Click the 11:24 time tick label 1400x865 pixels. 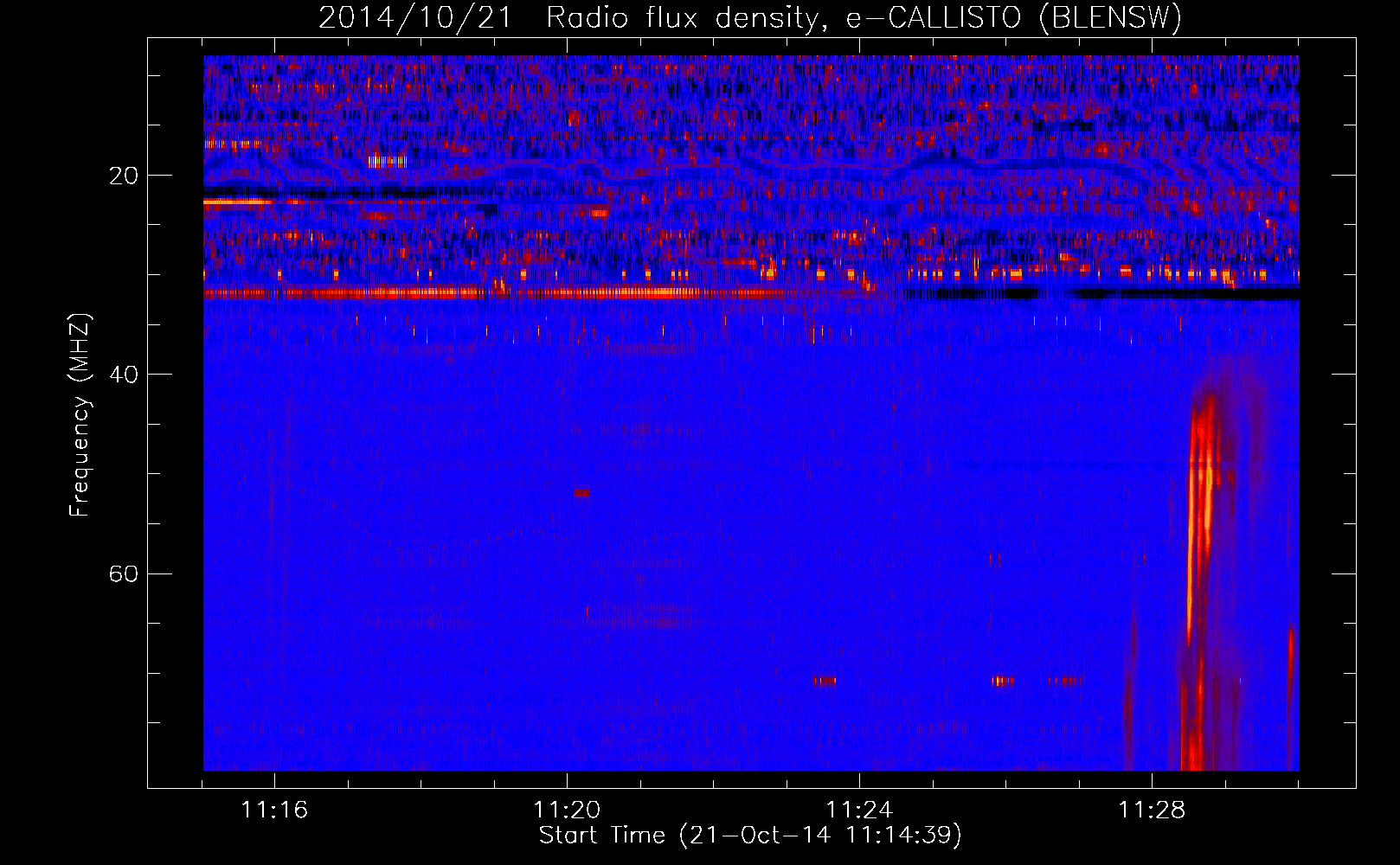(859, 810)
